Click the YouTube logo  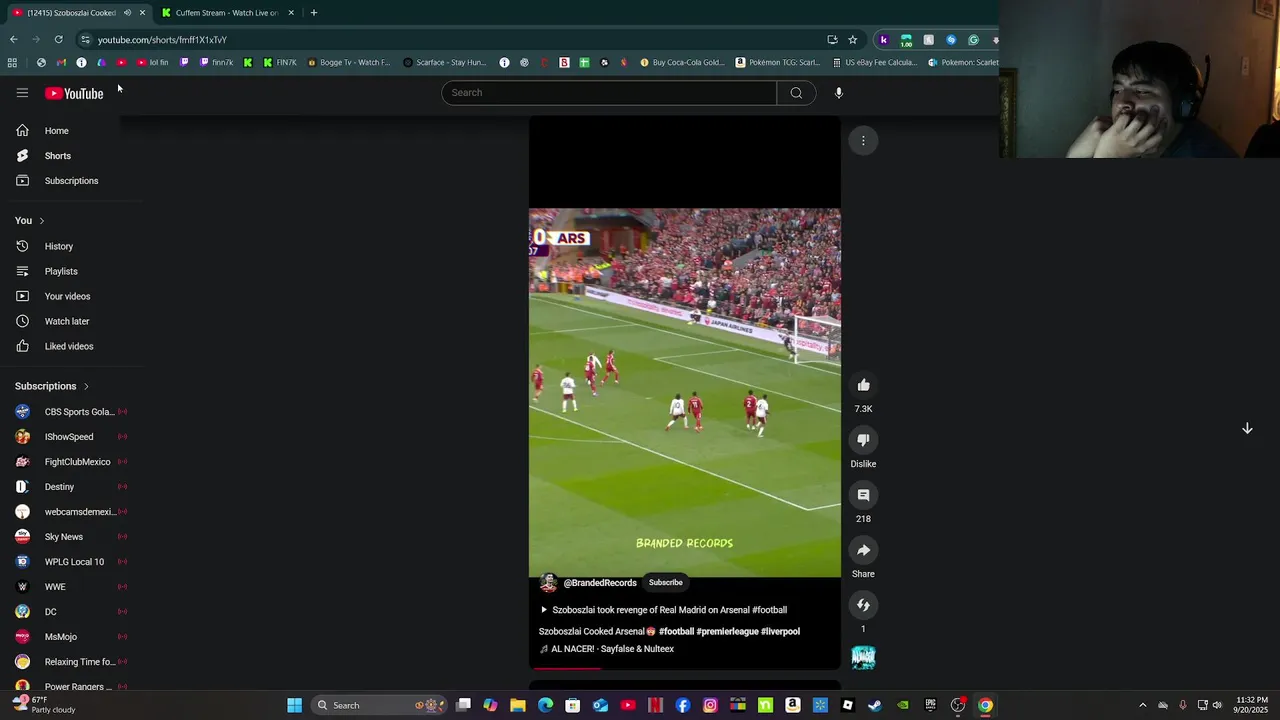(74, 93)
